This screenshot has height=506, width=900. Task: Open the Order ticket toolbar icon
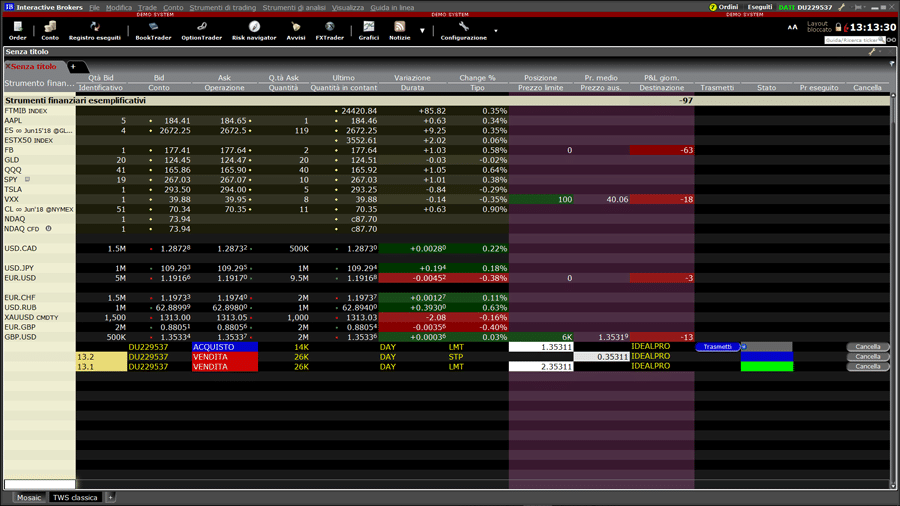coord(17,30)
